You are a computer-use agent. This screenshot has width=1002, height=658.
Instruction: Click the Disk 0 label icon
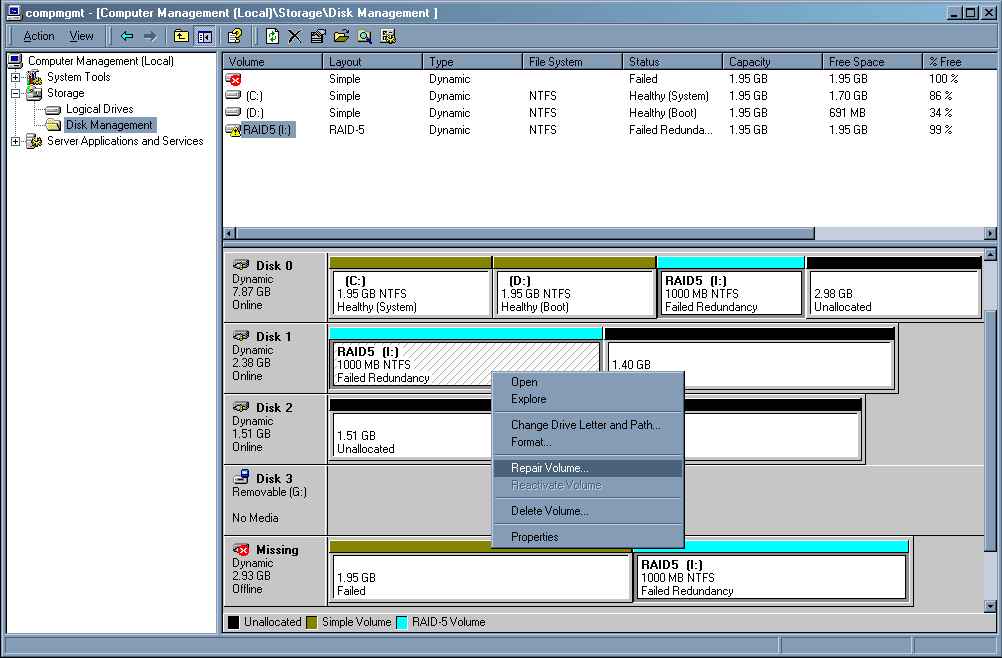(x=242, y=265)
